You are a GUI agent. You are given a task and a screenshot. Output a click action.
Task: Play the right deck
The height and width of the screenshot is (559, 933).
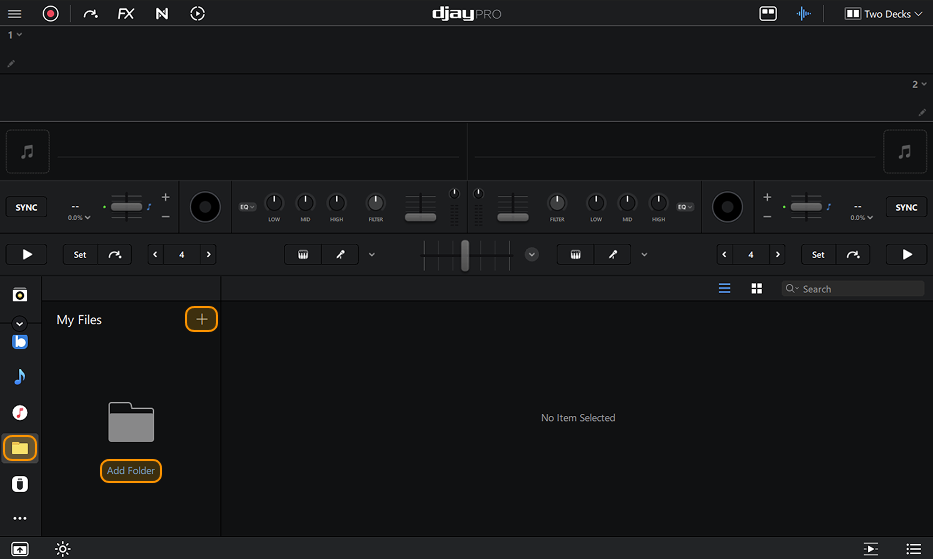point(907,254)
